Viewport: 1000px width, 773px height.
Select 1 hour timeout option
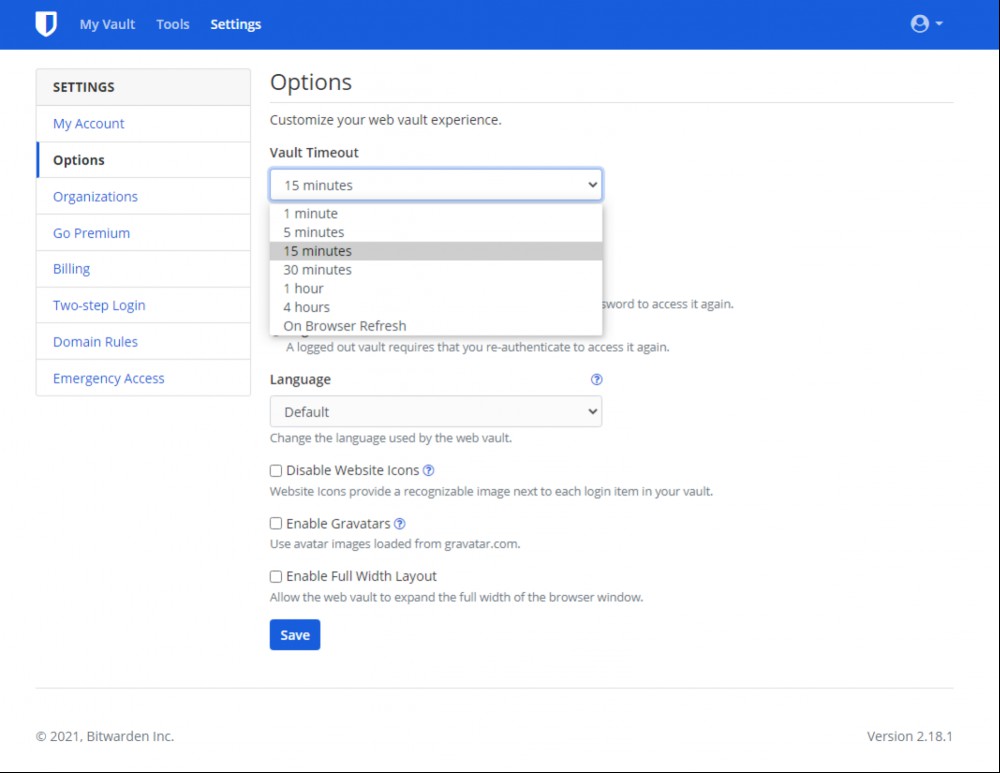click(436, 288)
